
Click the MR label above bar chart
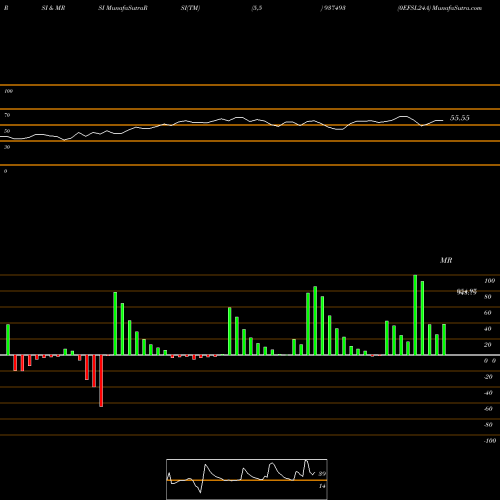tap(446, 260)
